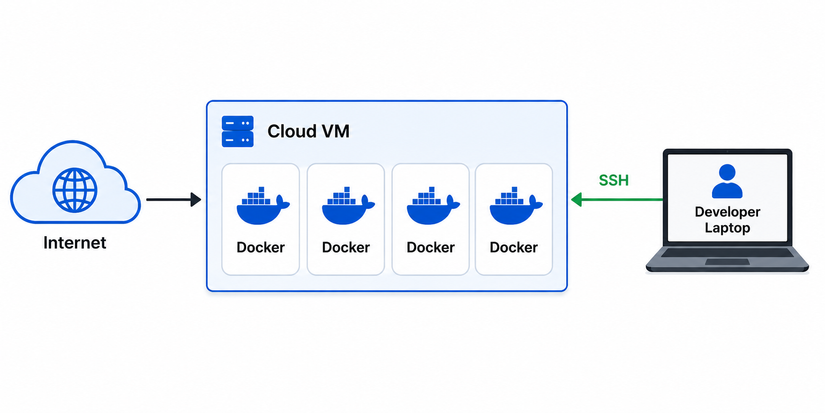Select the Developer Laptop label text
The image size is (825, 413).
coord(727,220)
